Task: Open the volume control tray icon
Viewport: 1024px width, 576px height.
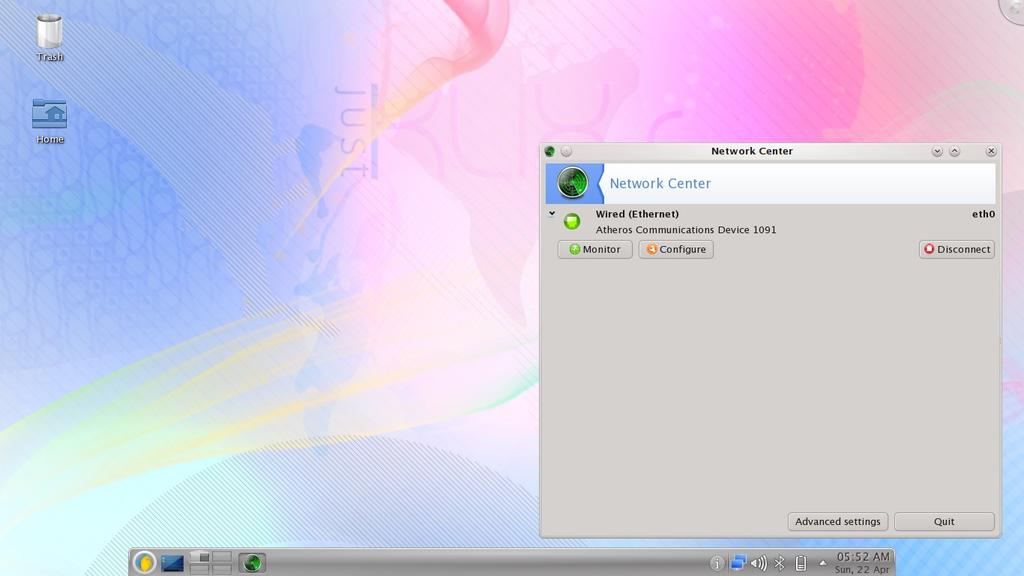Action: click(758, 563)
